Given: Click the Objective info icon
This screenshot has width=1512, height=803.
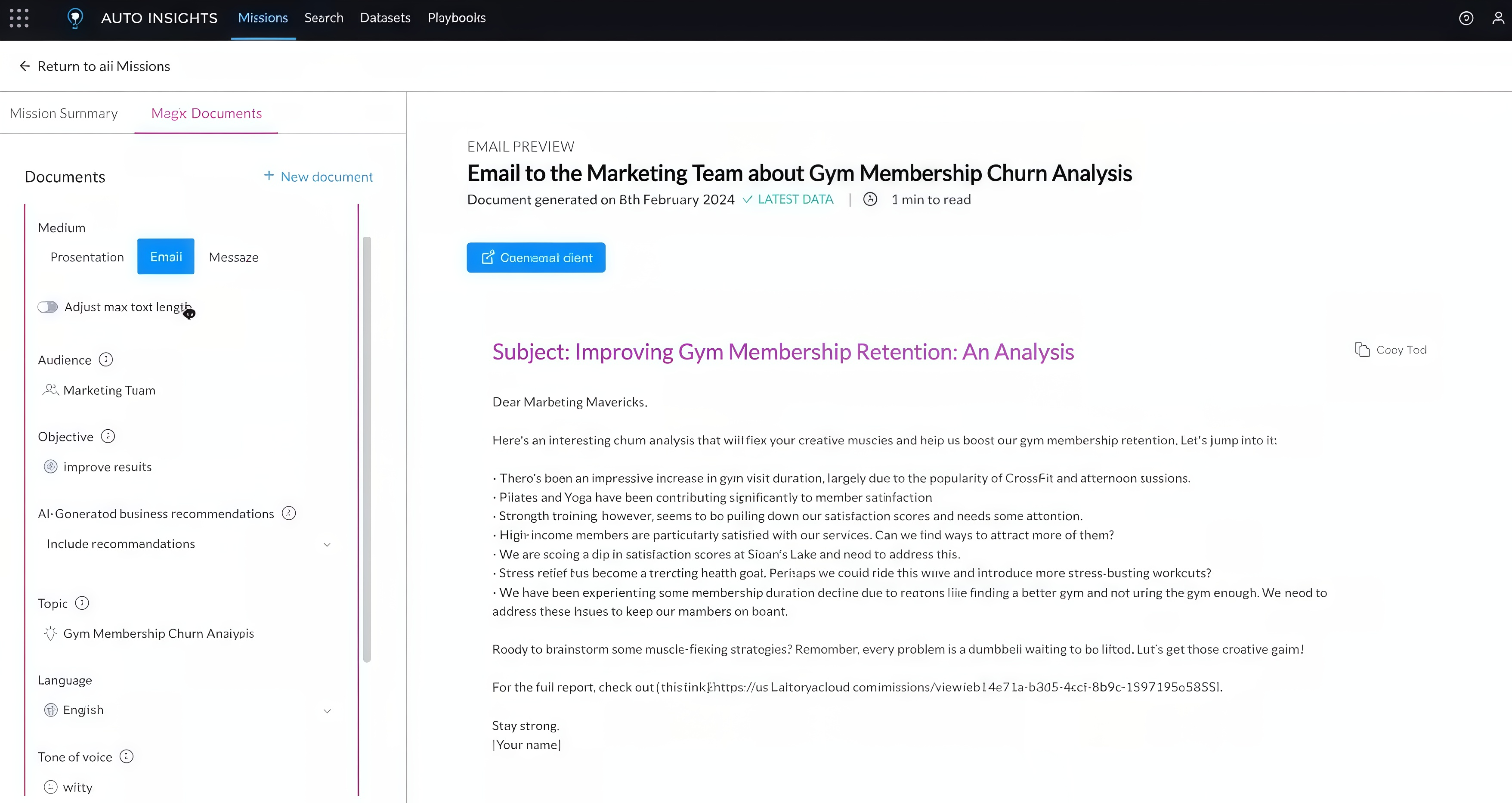Looking at the screenshot, I should click(x=108, y=437).
